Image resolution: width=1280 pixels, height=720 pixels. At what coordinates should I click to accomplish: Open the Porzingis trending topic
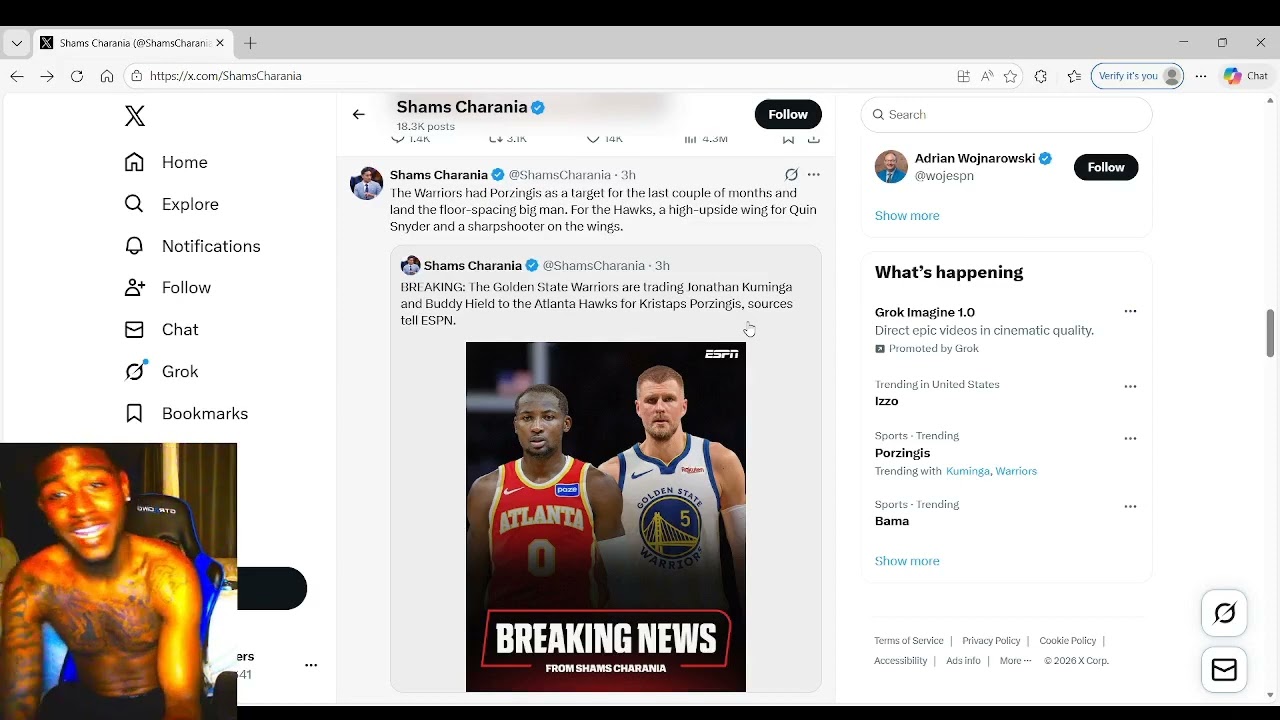click(903, 453)
